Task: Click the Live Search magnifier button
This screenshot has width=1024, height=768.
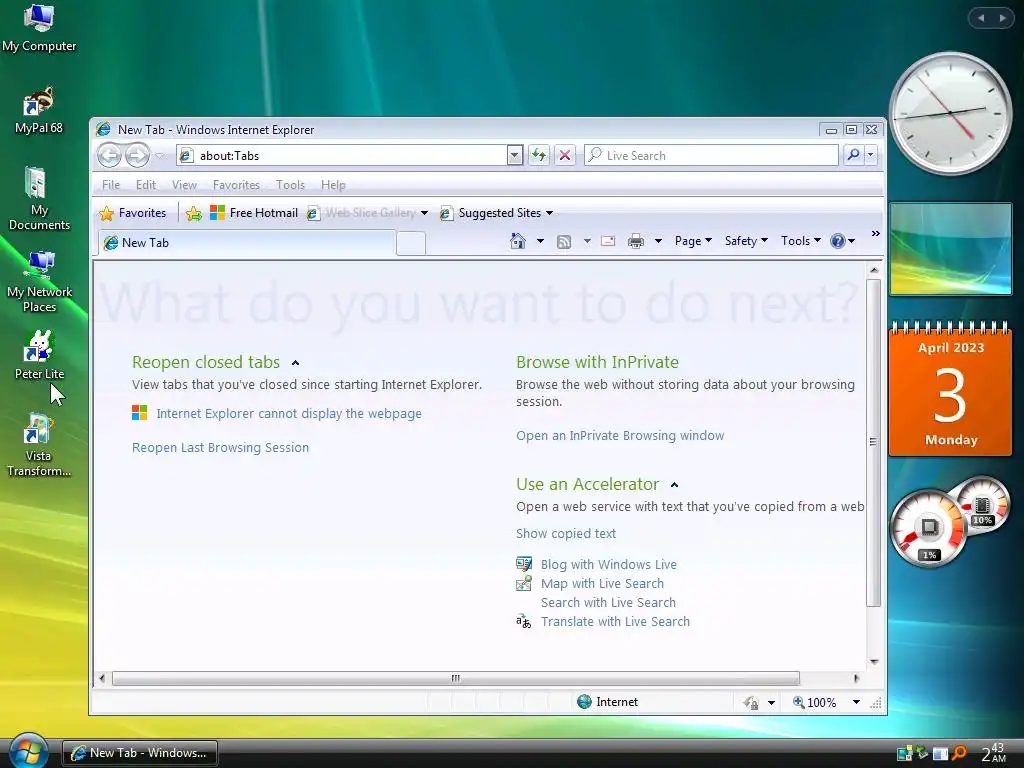Action: tap(853, 155)
